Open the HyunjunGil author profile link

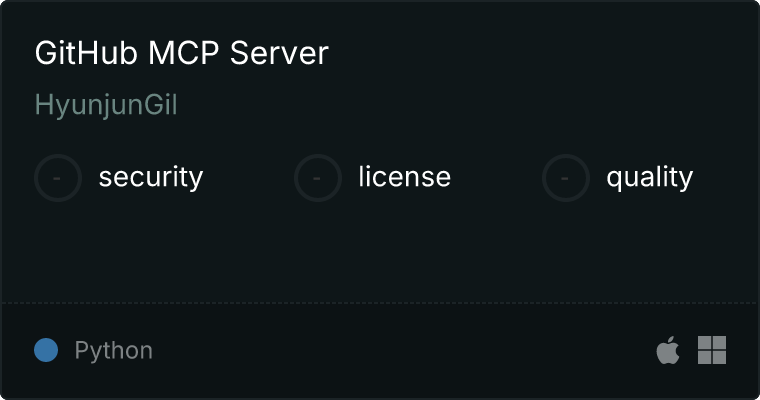(x=106, y=105)
